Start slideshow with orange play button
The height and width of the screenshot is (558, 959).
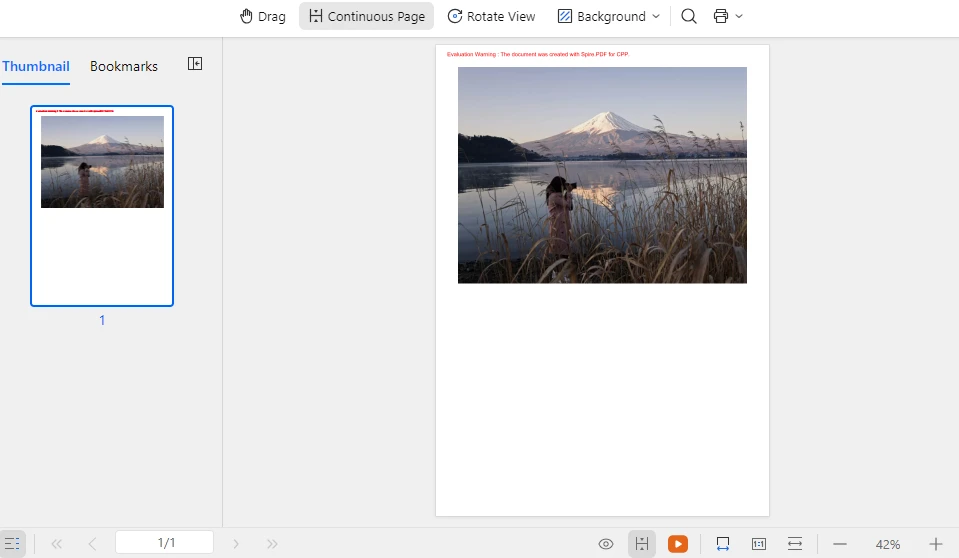click(678, 544)
